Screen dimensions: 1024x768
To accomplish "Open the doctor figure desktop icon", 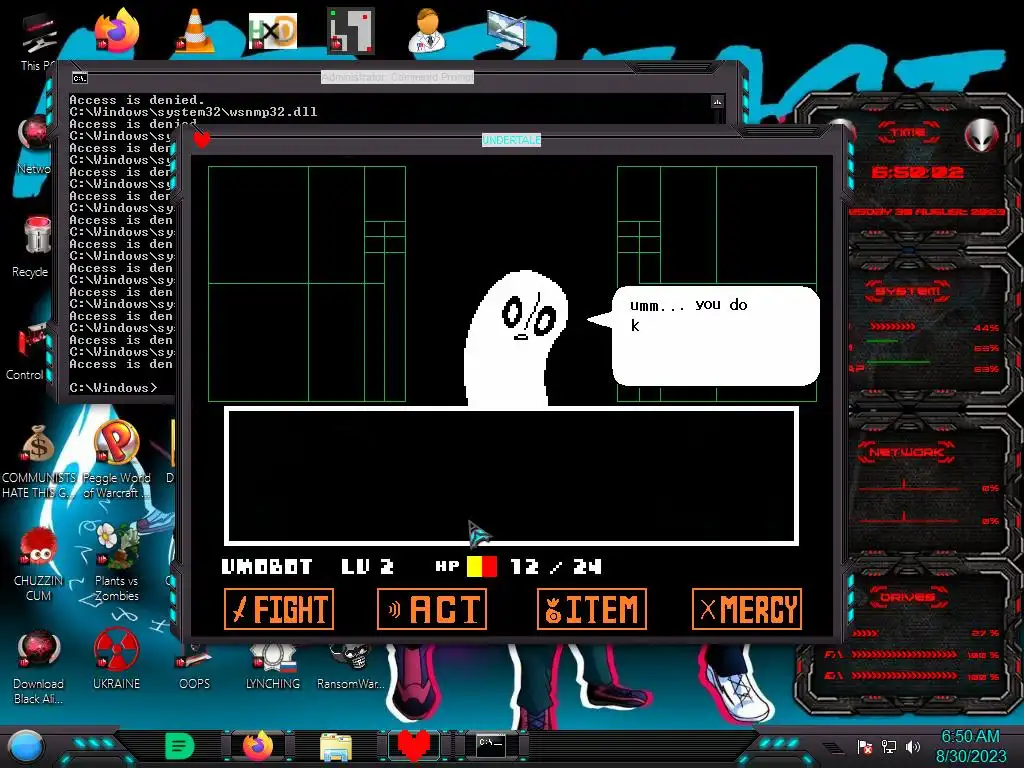I will 427,30.
